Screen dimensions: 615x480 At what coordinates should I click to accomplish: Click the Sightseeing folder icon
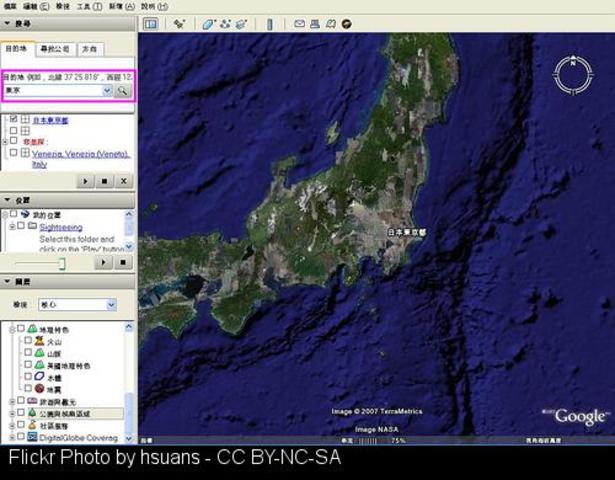click(x=33, y=226)
